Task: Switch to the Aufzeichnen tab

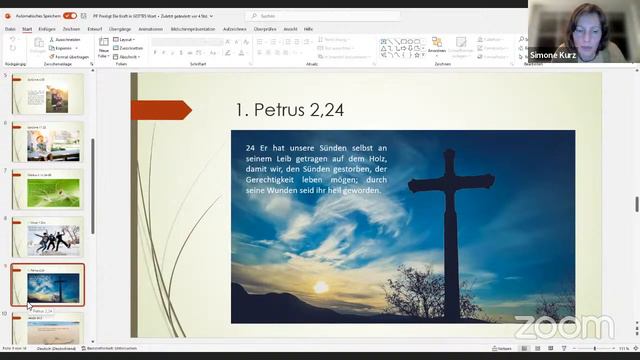Action: [235, 29]
